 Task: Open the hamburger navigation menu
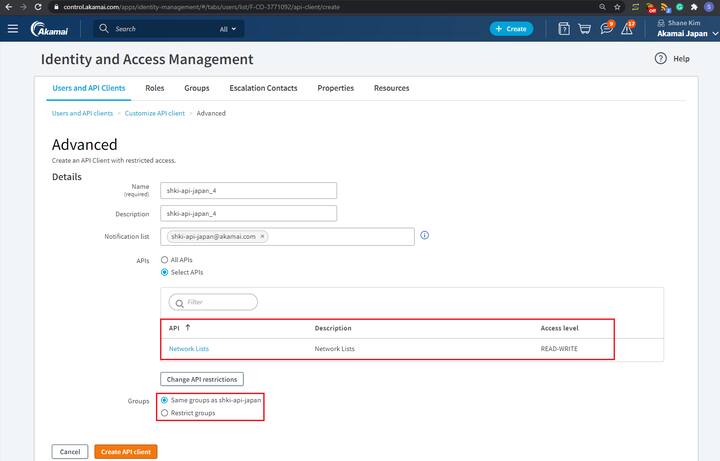click(x=13, y=28)
